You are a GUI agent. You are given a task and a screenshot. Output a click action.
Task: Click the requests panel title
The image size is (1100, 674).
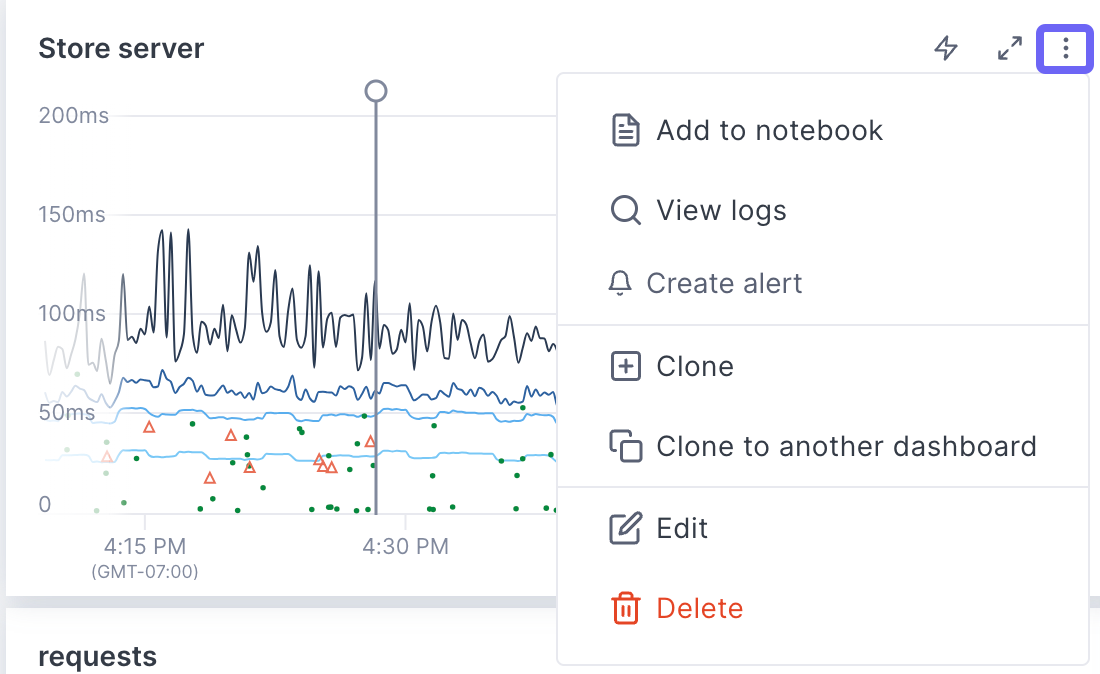click(97, 656)
